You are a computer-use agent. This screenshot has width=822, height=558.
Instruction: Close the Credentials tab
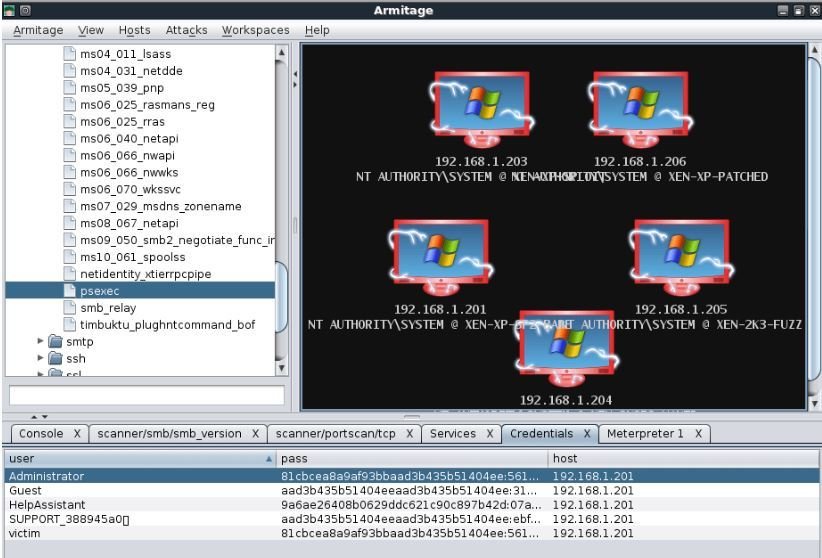(587, 434)
